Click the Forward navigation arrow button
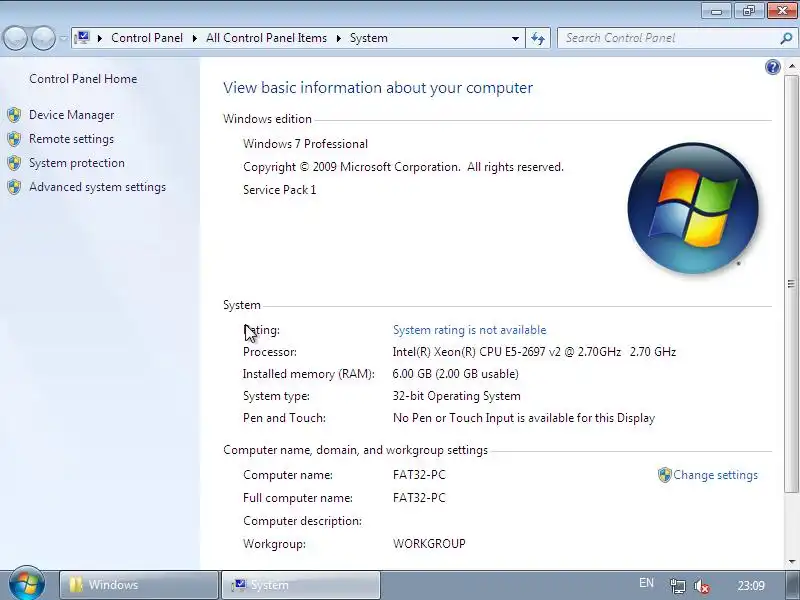Image resolution: width=800 pixels, height=600 pixels. (x=44, y=38)
